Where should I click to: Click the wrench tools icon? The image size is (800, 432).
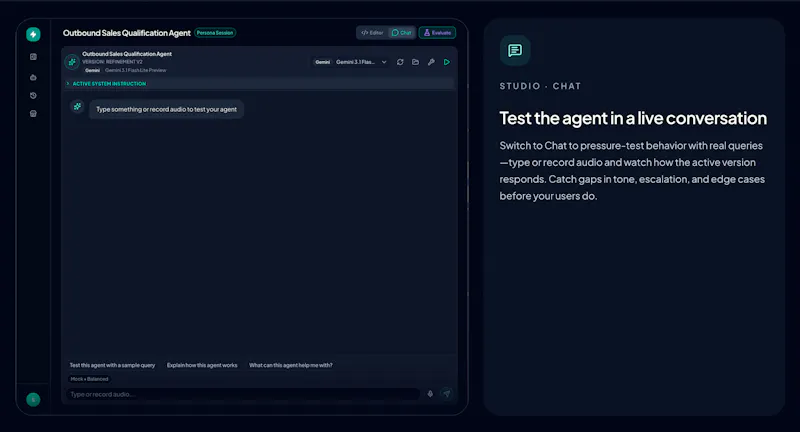tap(431, 62)
